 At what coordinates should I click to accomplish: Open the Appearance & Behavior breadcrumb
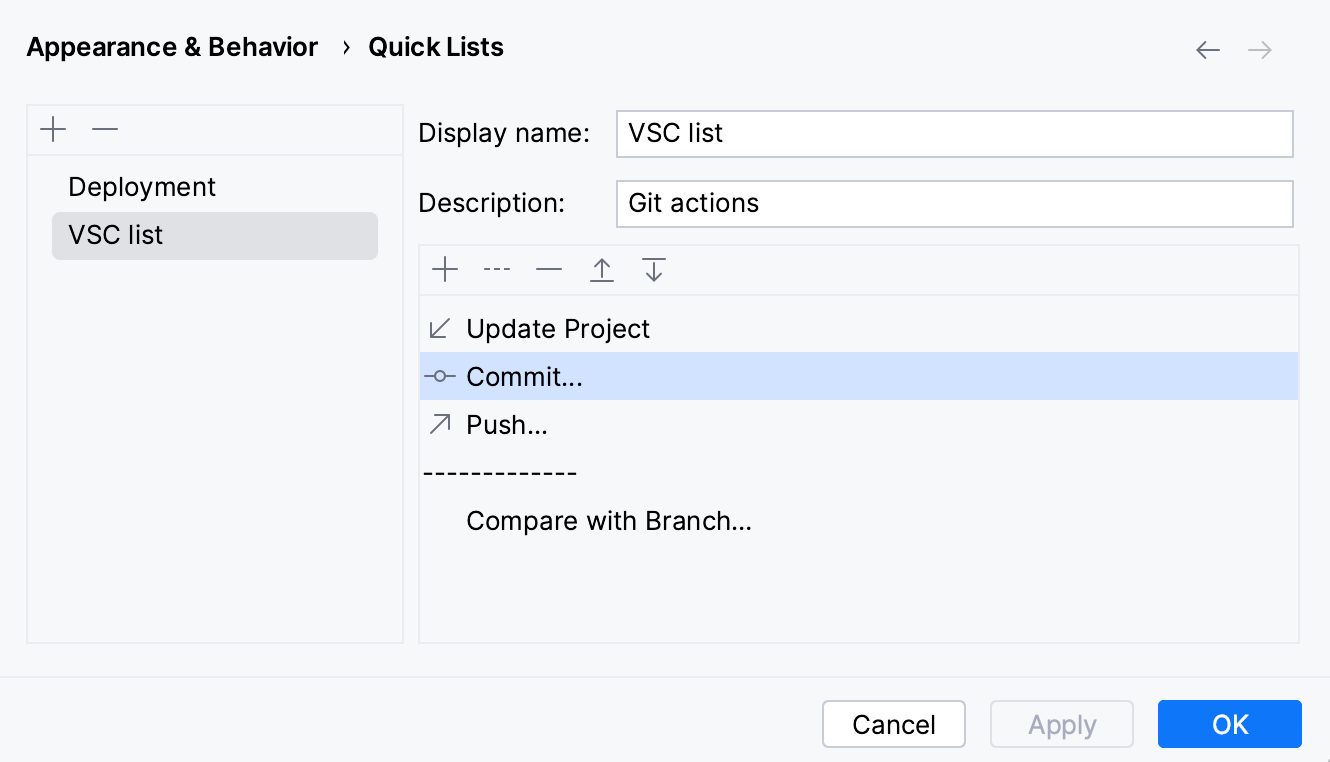click(172, 46)
